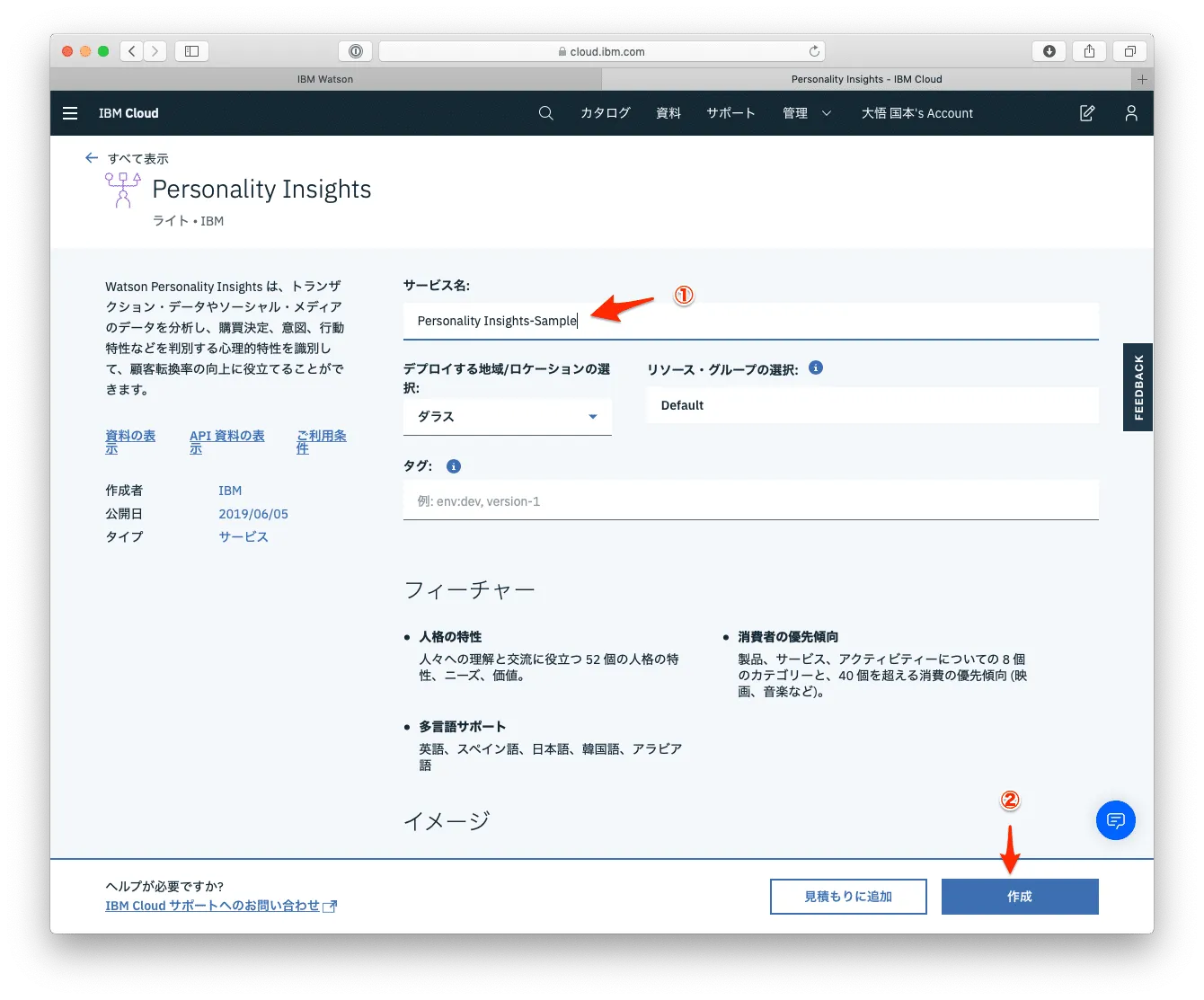Click the IBM author value
The height and width of the screenshot is (1000, 1204).
pyautogui.click(x=230, y=491)
